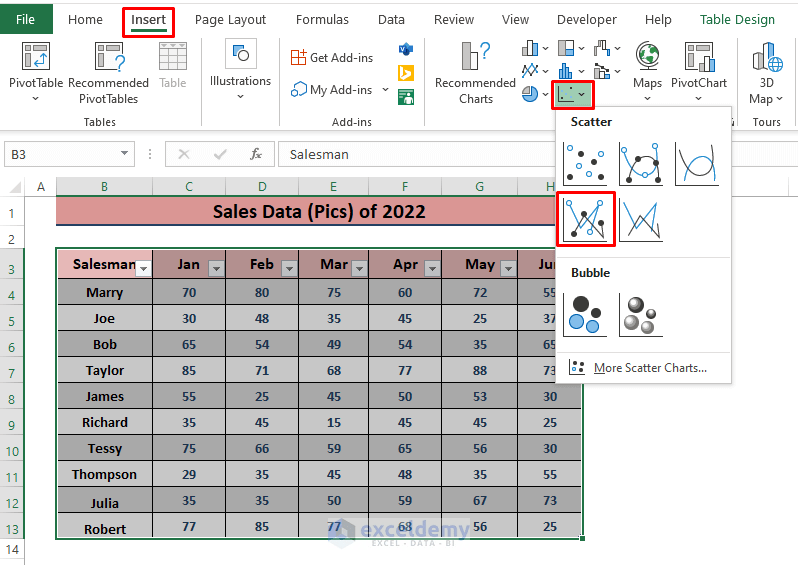Insert a column or bar chart
This screenshot has height=565, width=798.
pyautogui.click(x=535, y=48)
